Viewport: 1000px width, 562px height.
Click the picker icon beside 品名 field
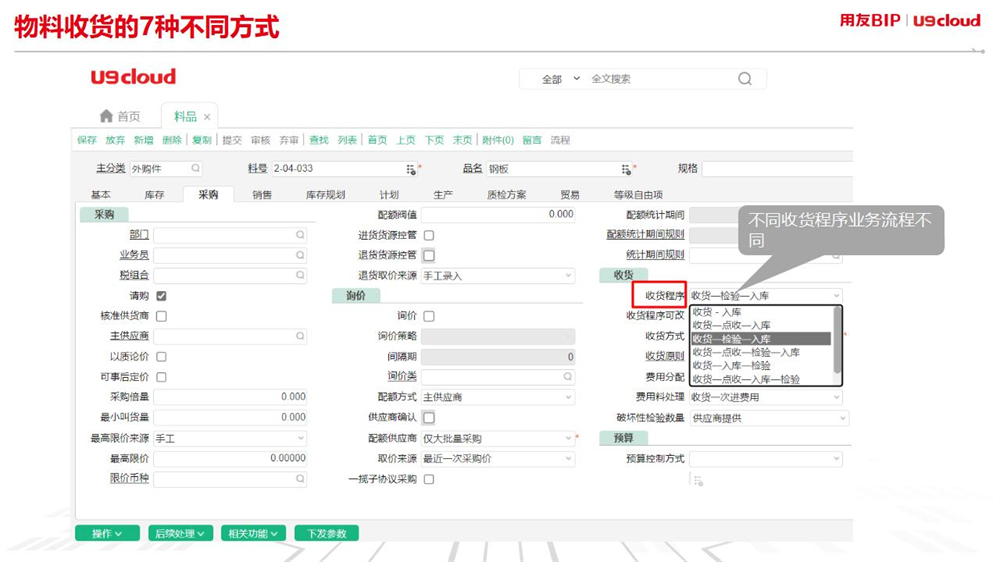click(626, 169)
